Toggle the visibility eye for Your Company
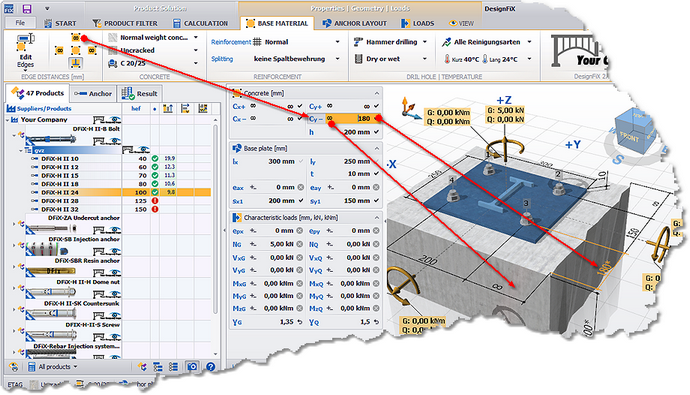The width and height of the screenshot is (690, 395). point(115,120)
